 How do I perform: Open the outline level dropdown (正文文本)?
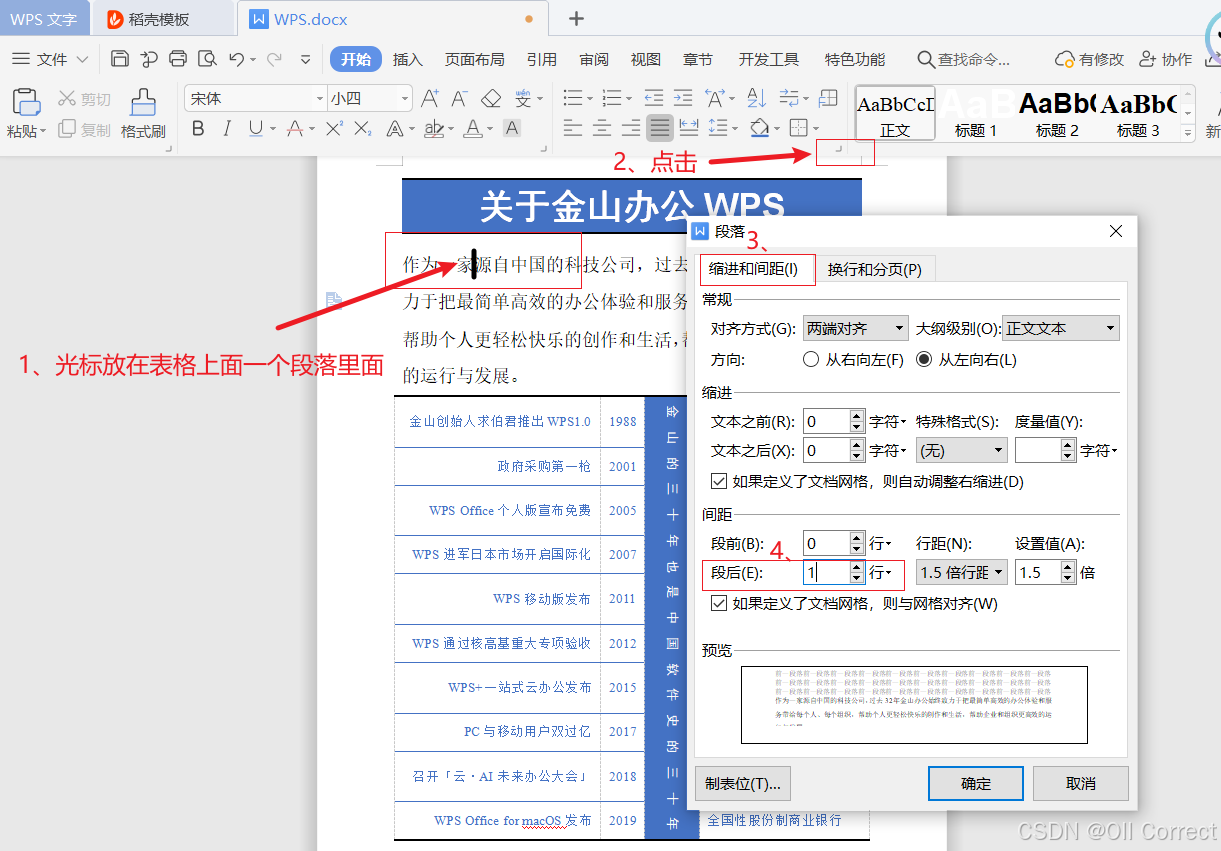point(1061,328)
